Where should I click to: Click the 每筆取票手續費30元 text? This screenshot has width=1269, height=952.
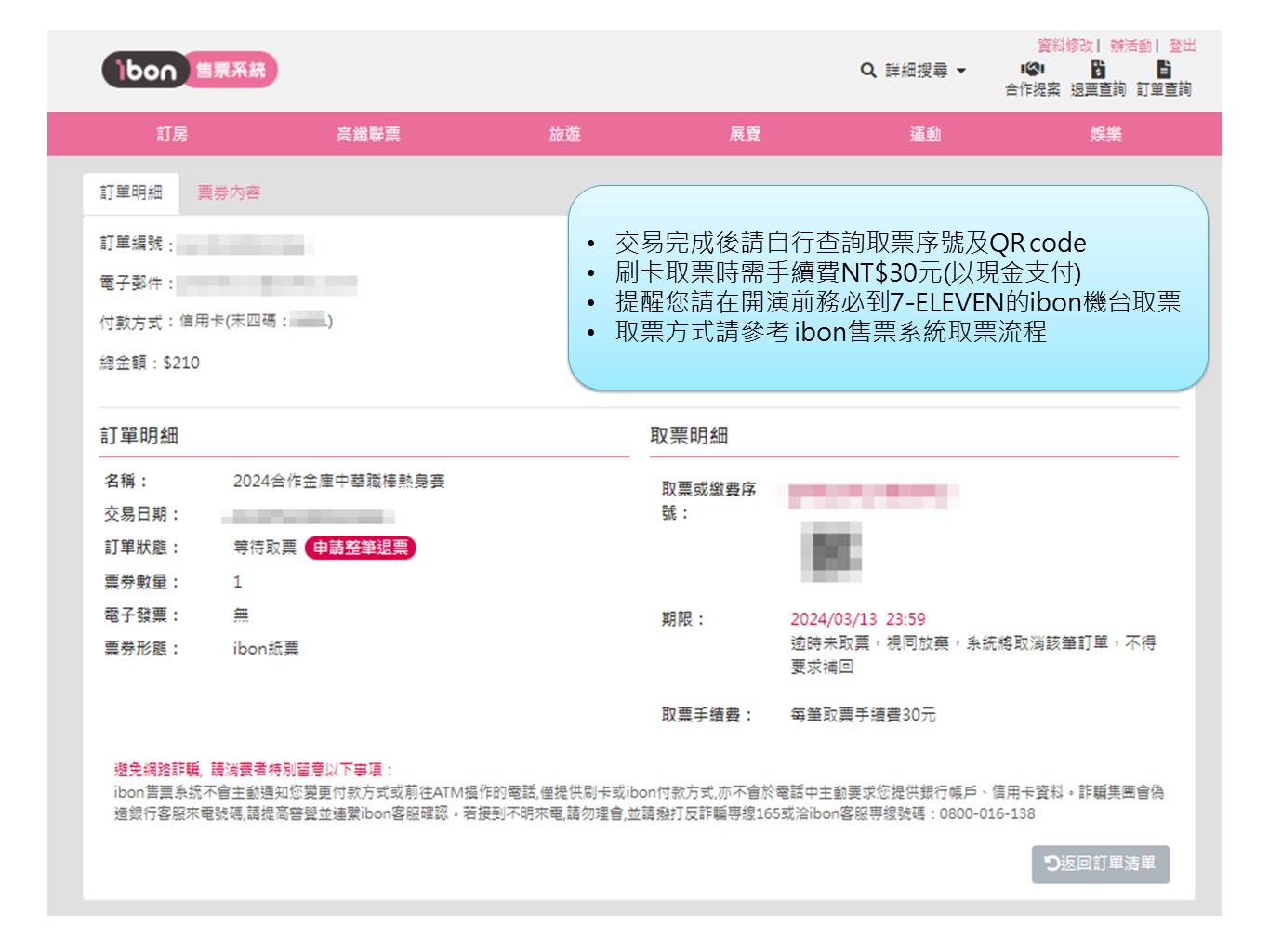863,715
